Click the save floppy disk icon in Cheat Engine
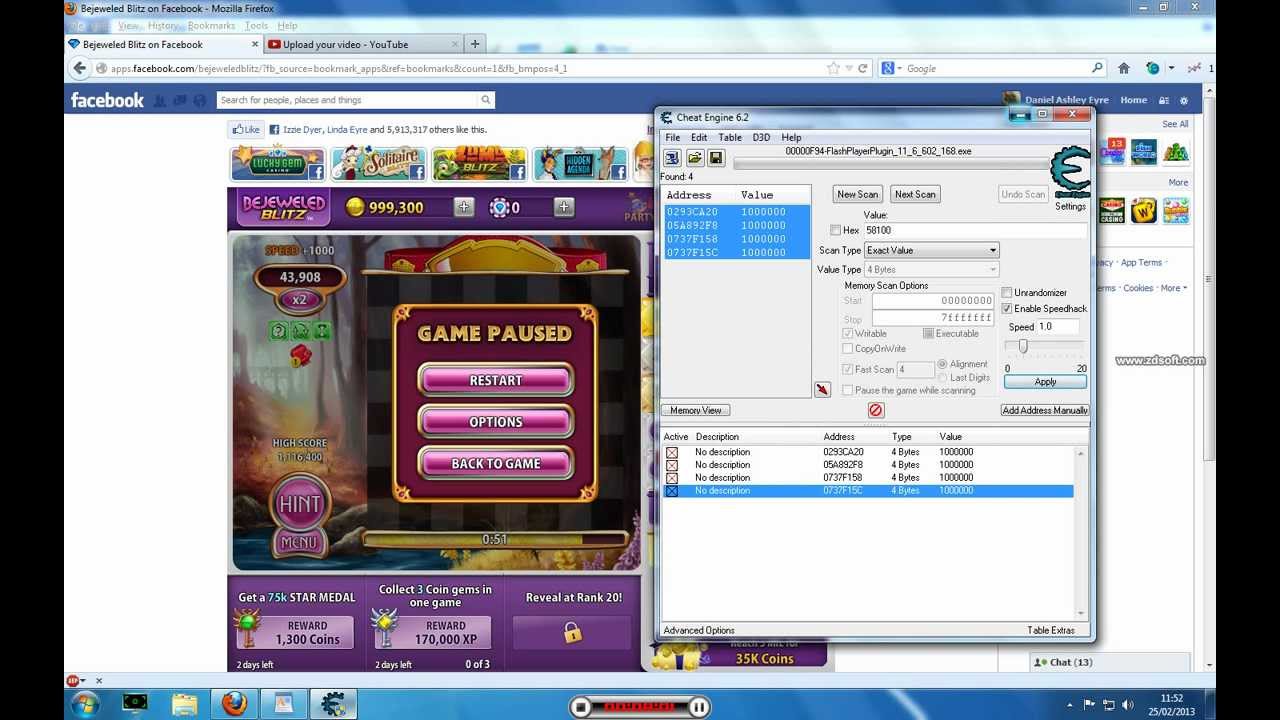 [x=716, y=158]
